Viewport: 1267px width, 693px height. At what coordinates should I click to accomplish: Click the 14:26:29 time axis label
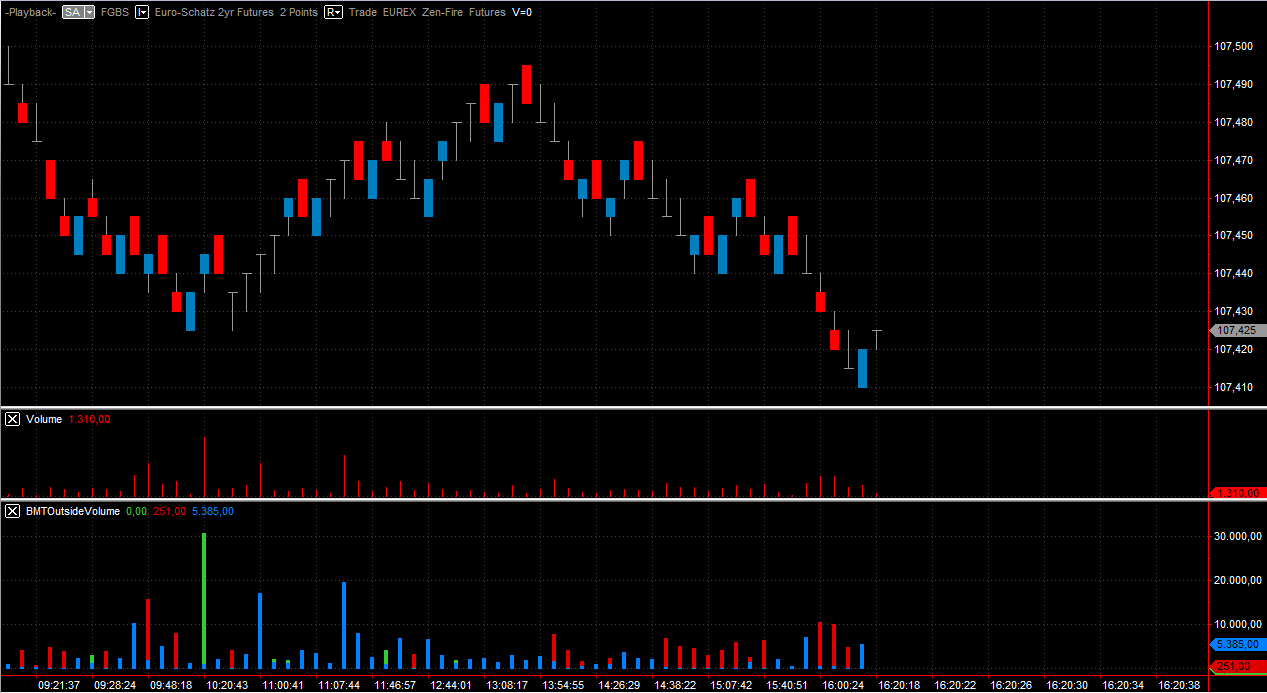tap(619, 685)
